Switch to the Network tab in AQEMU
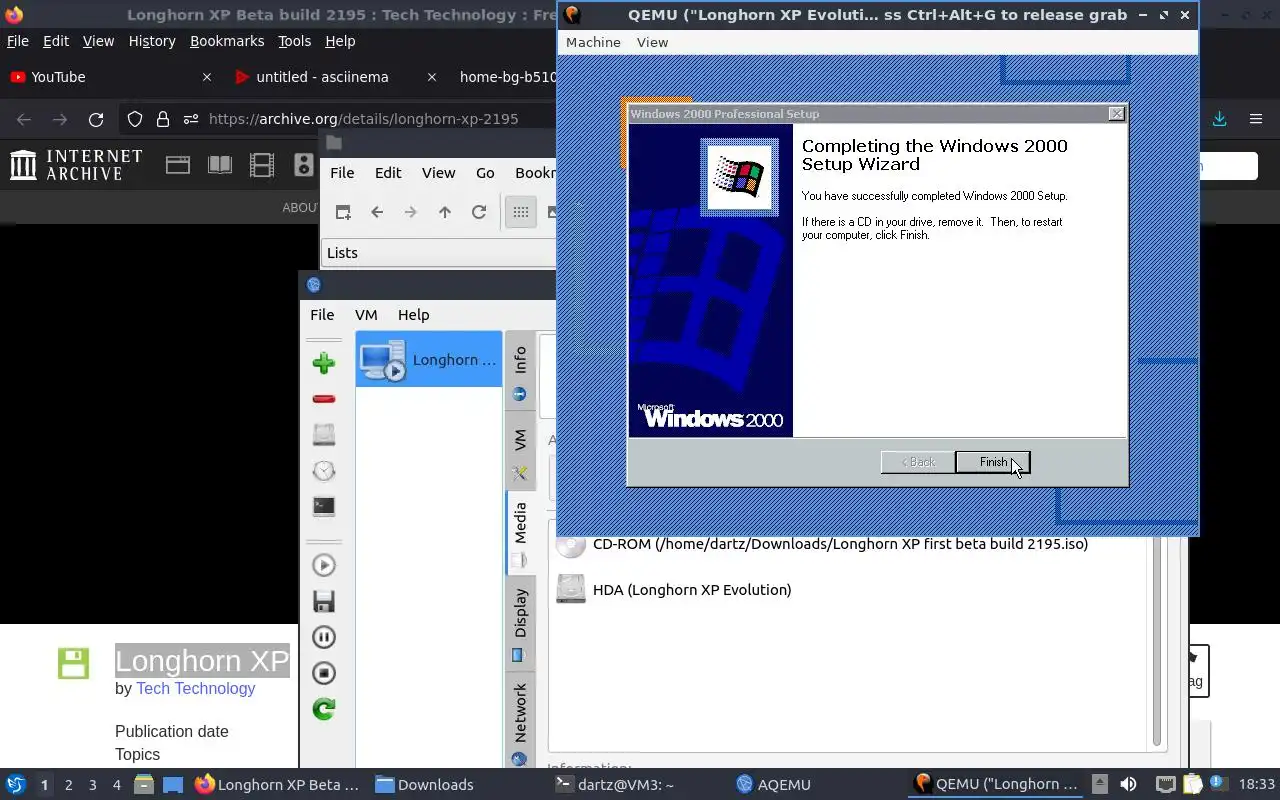The image size is (1280, 800). (x=519, y=720)
